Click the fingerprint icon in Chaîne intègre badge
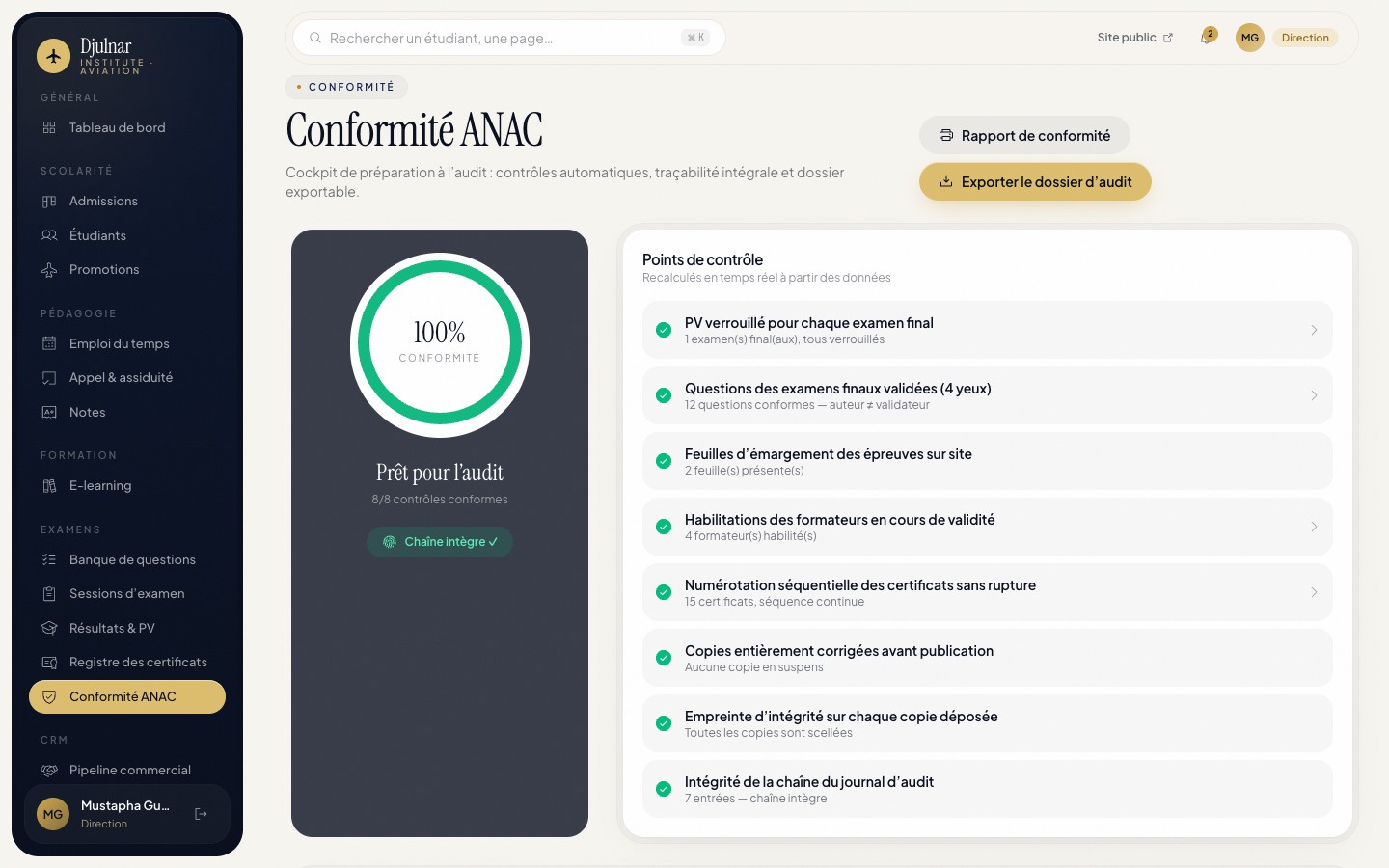The image size is (1389, 868). 390,542
